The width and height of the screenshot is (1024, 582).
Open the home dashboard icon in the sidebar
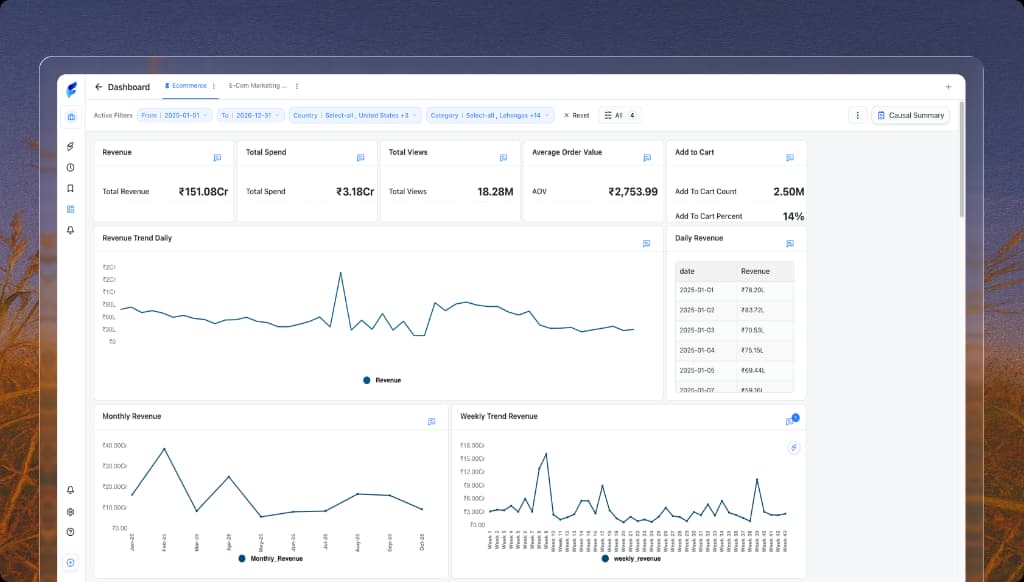(x=70, y=118)
